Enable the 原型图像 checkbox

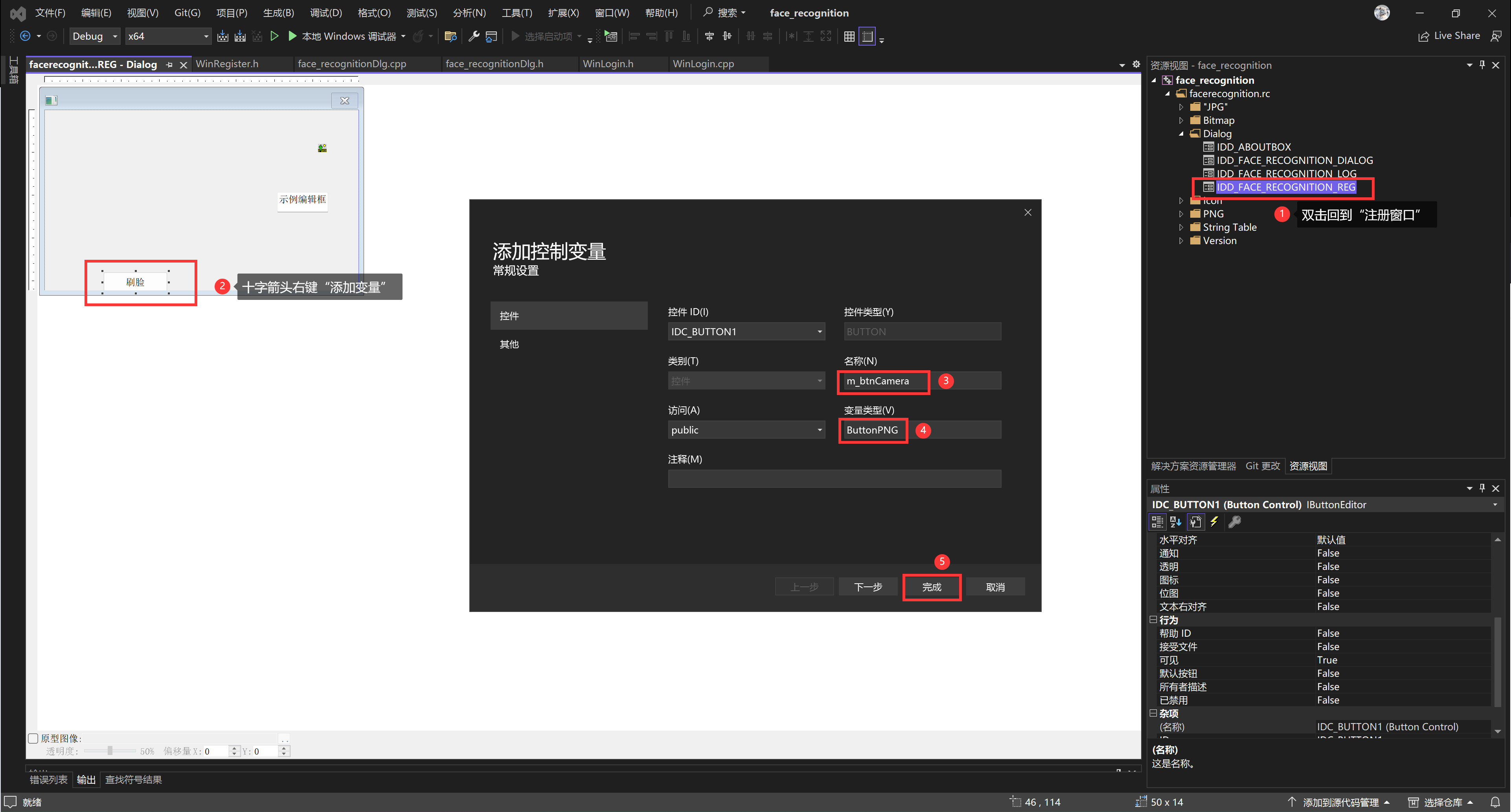pyautogui.click(x=33, y=738)
